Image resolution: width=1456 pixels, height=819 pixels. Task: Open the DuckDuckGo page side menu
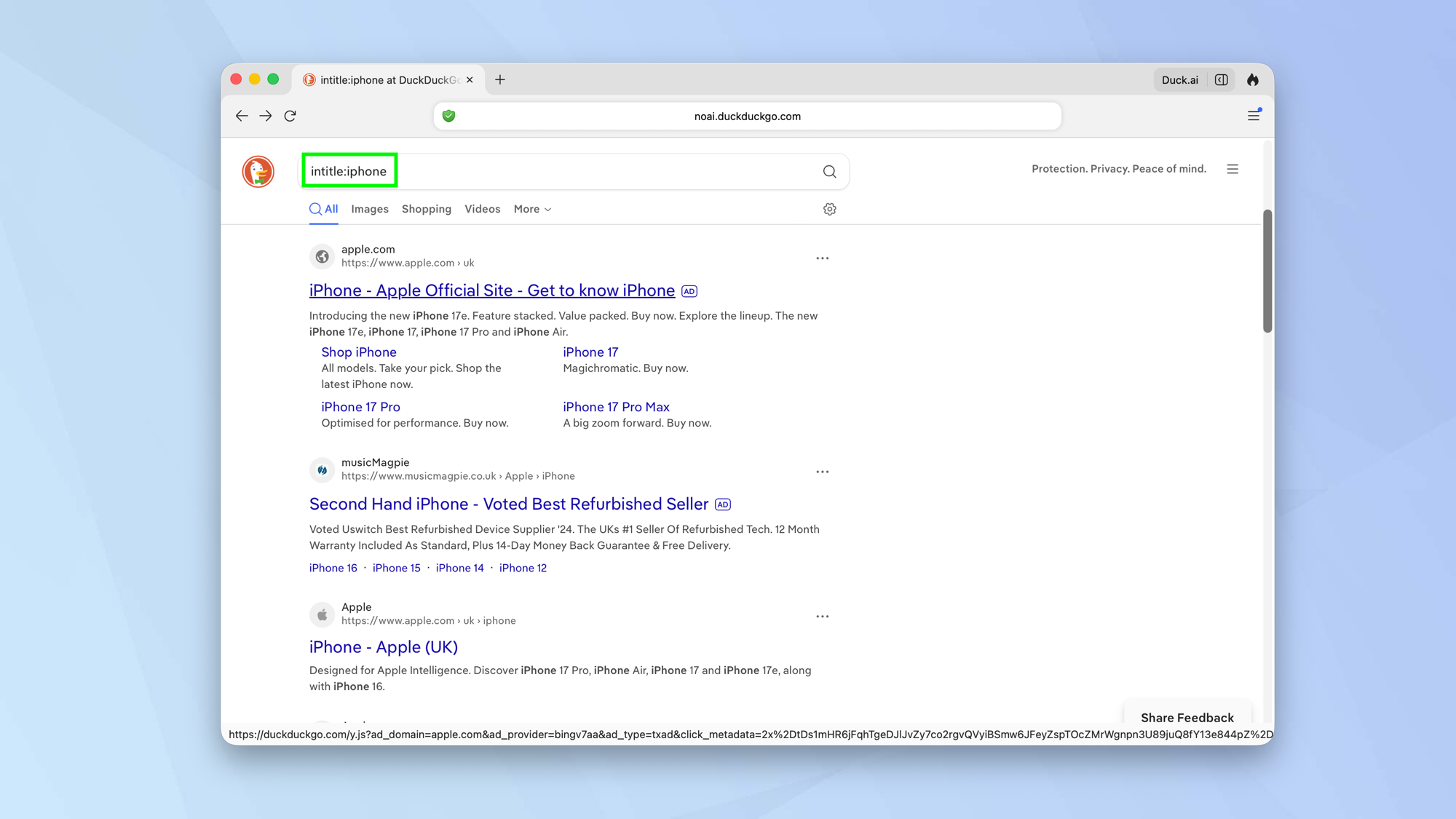pos(1233,169)
